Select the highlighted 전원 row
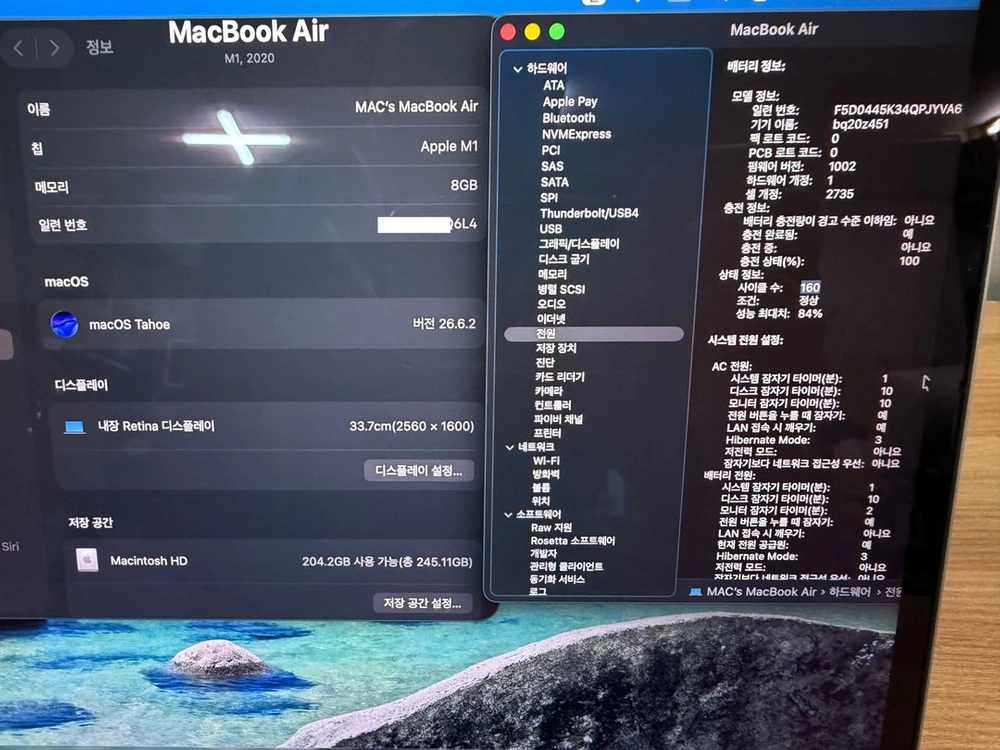This screenshot has height=750, width=1000. (x=594, y=334)
